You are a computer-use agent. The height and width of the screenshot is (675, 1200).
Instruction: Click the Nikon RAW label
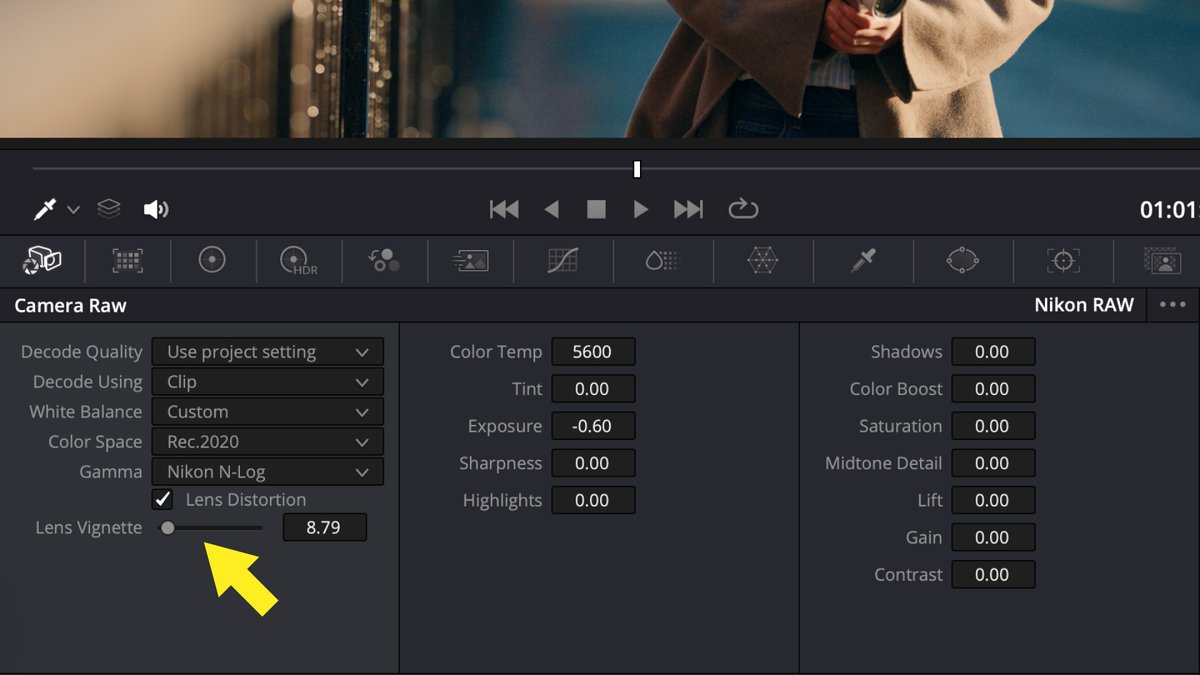click(1084, 305)
